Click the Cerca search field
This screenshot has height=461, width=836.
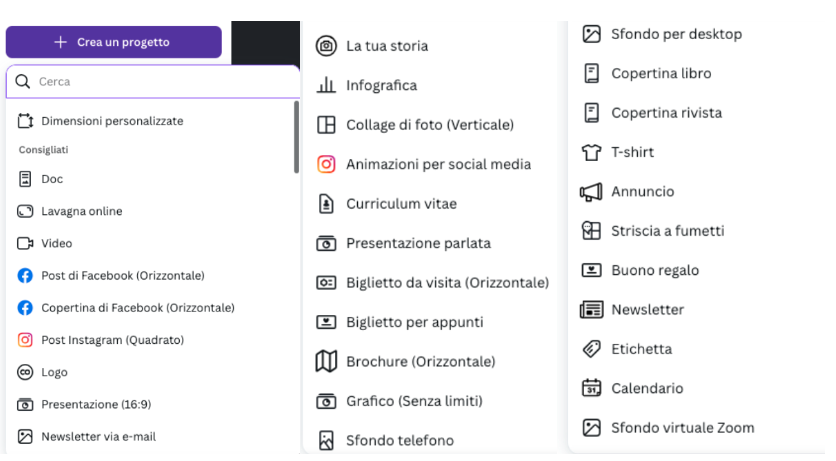pyautogui.click(x=160, y=82)
